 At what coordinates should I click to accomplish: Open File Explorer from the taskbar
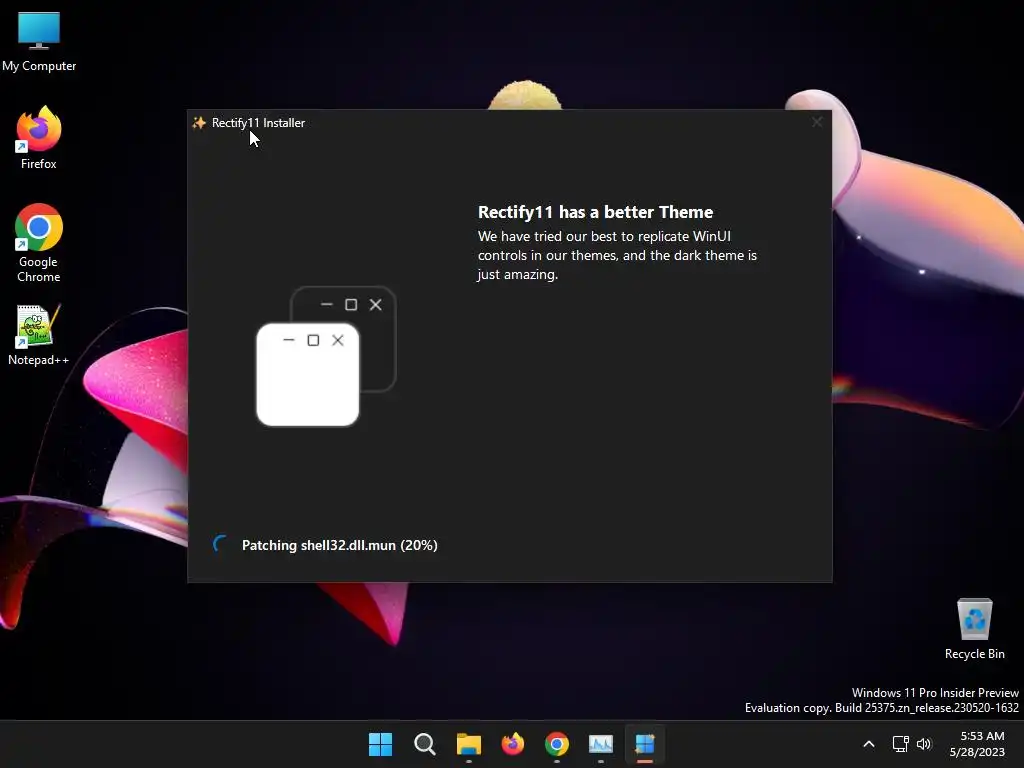click(x=468, y=744)
